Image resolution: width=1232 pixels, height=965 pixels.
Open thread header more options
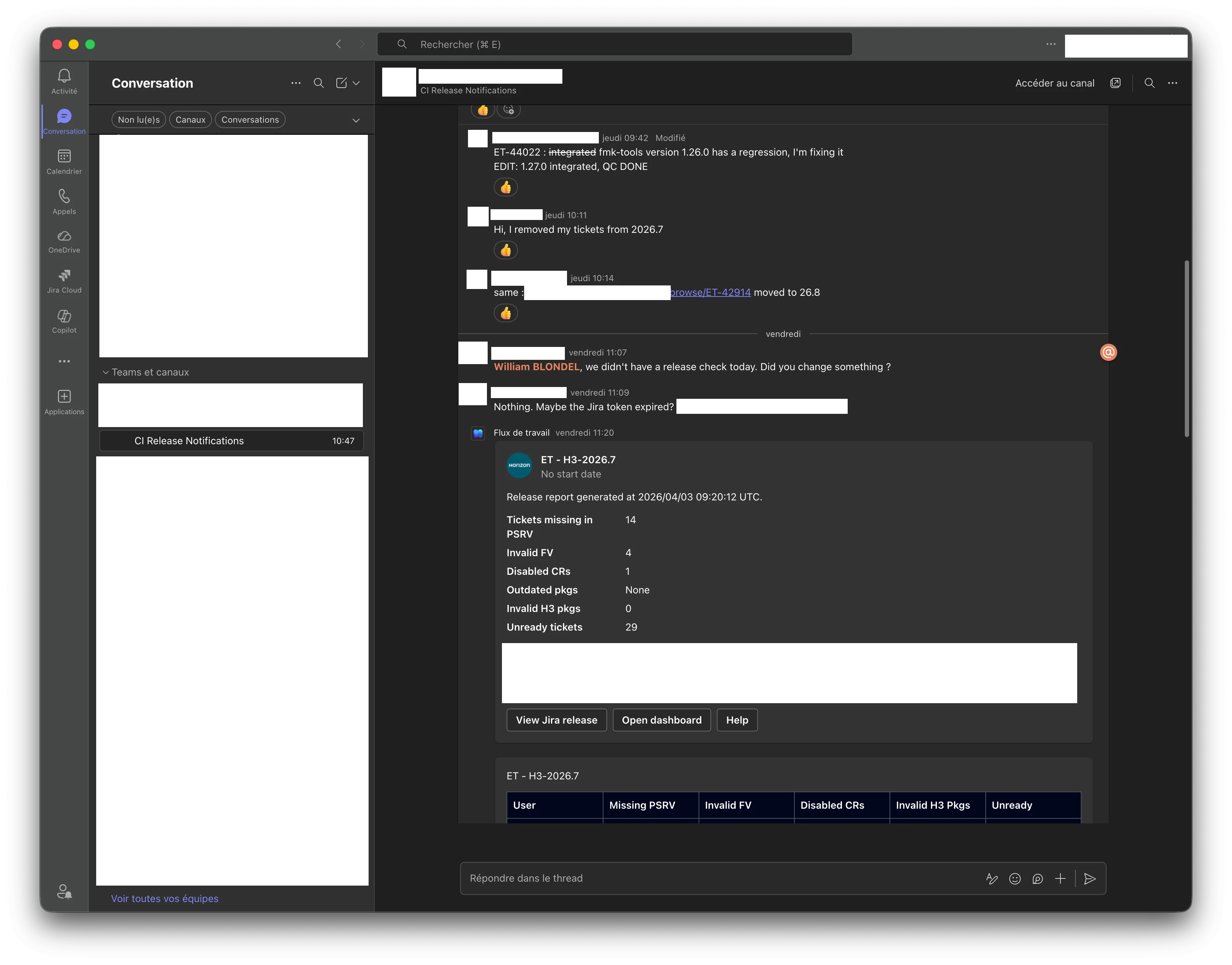[x=1173, y=83]
